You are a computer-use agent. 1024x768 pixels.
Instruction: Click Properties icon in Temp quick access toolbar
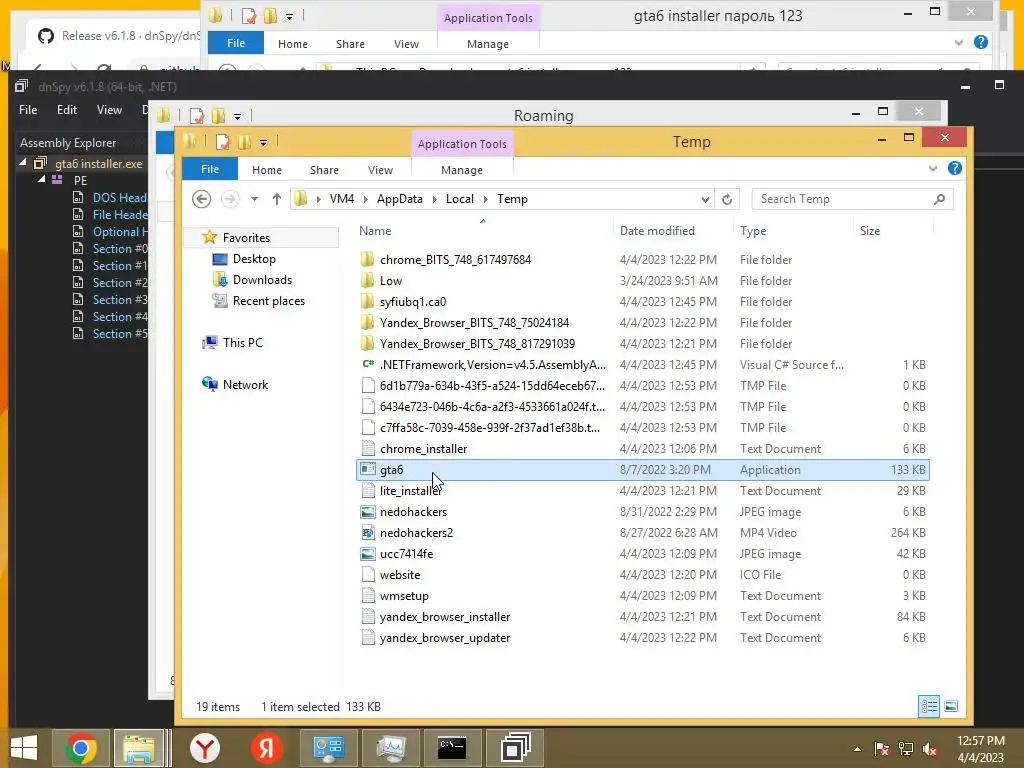pyautogui.click(x=222, y=142)
